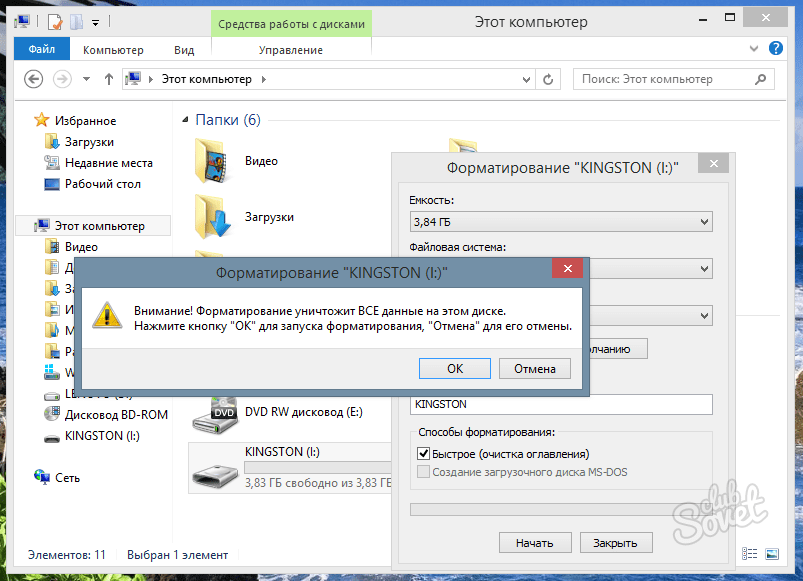Toggle the Быстрое (очистка оглавления) checkbox
This screenshot has width=803, height=581.
click(423, 454)
